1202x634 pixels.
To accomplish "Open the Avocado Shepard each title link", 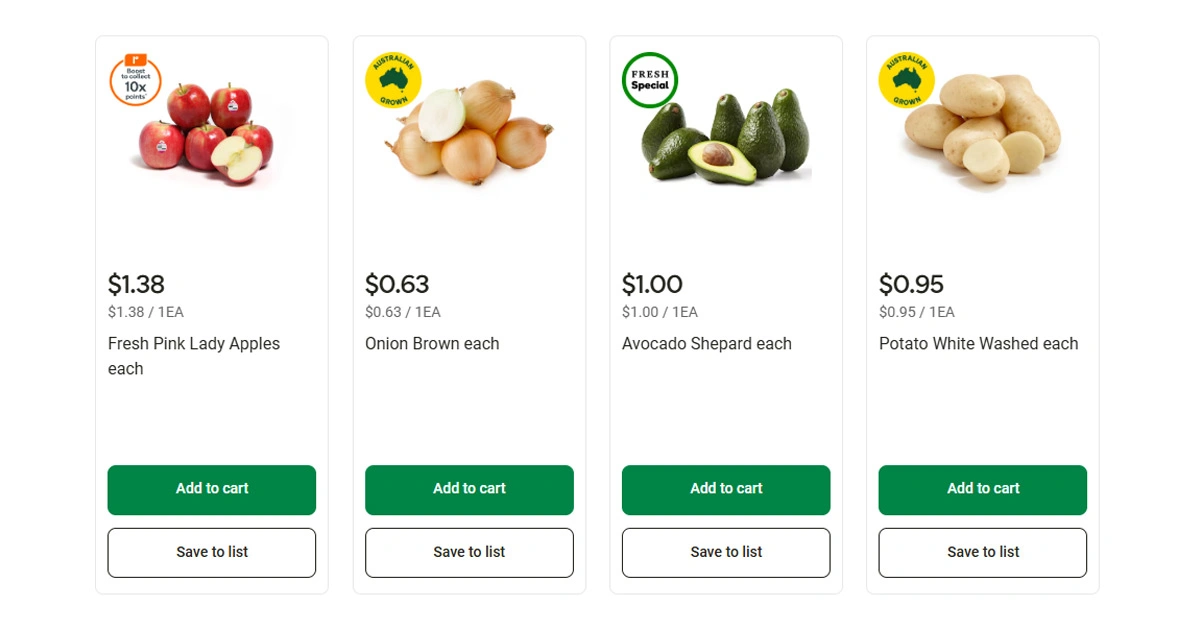I will tap(707, 344).
